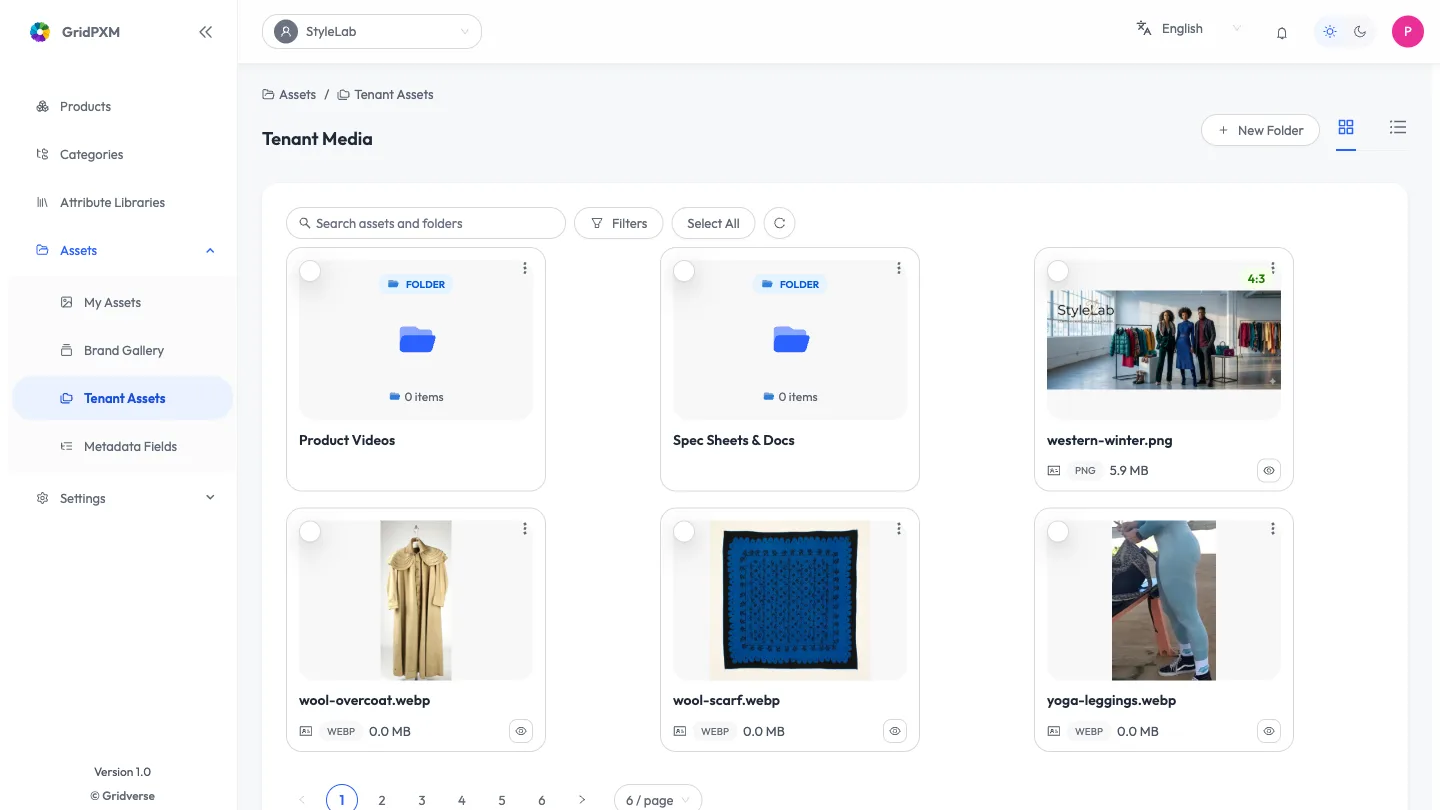
Task: Open the English language dropdown
Action: click(1190, 29)
